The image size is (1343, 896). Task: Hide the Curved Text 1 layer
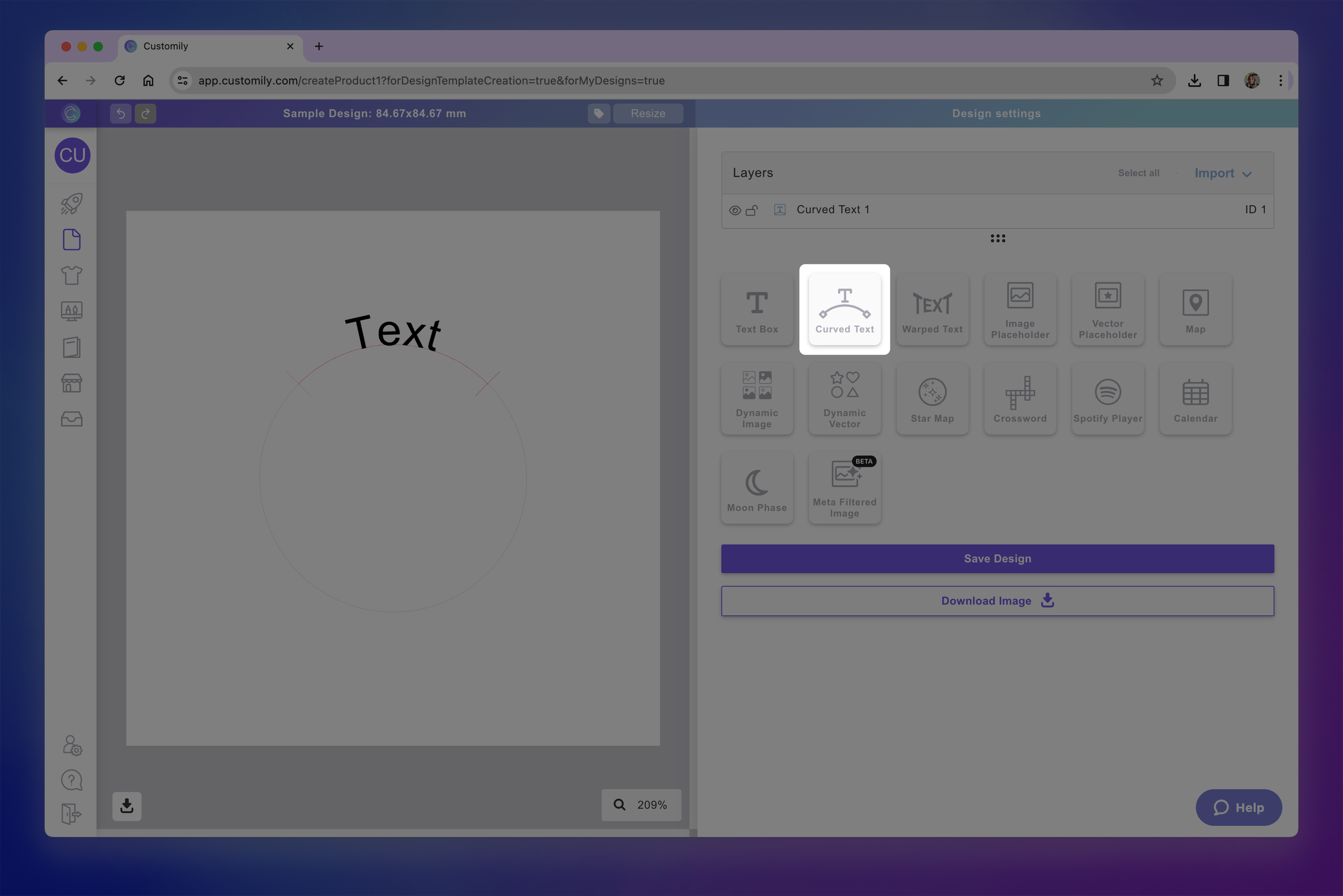(735, 210)
